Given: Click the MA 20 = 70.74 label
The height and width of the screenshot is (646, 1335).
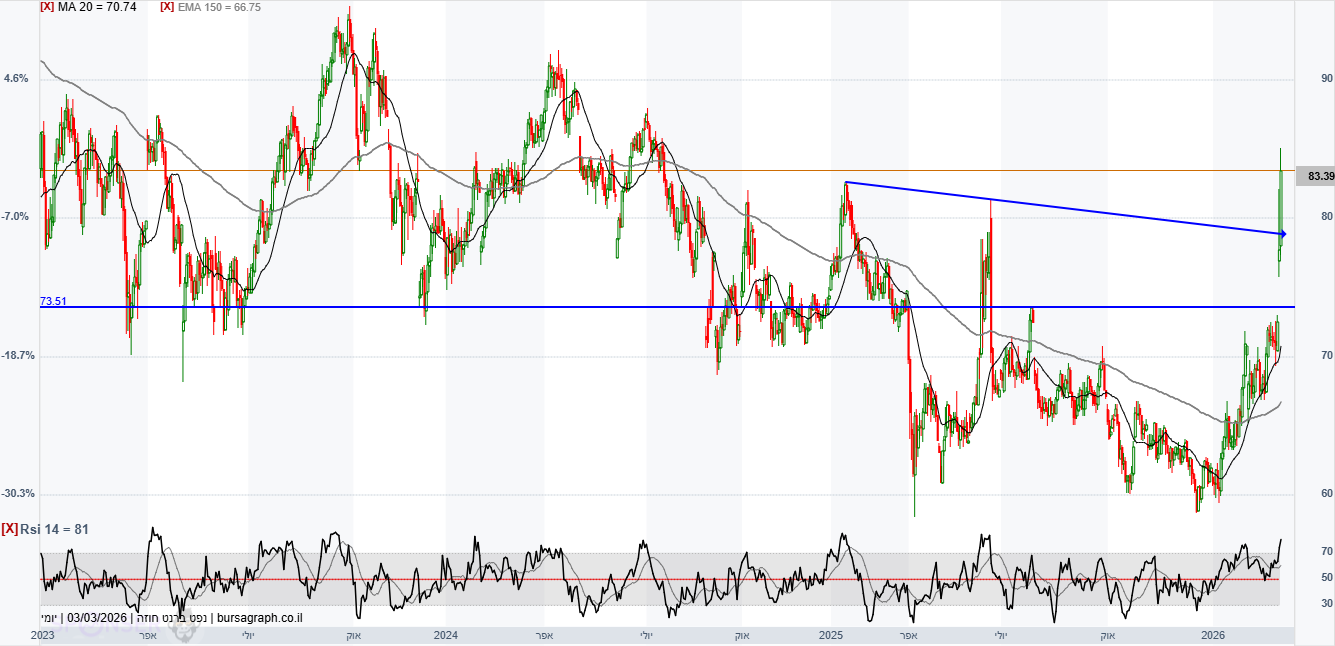Looking at the screenshot, I should click(97, 6).
